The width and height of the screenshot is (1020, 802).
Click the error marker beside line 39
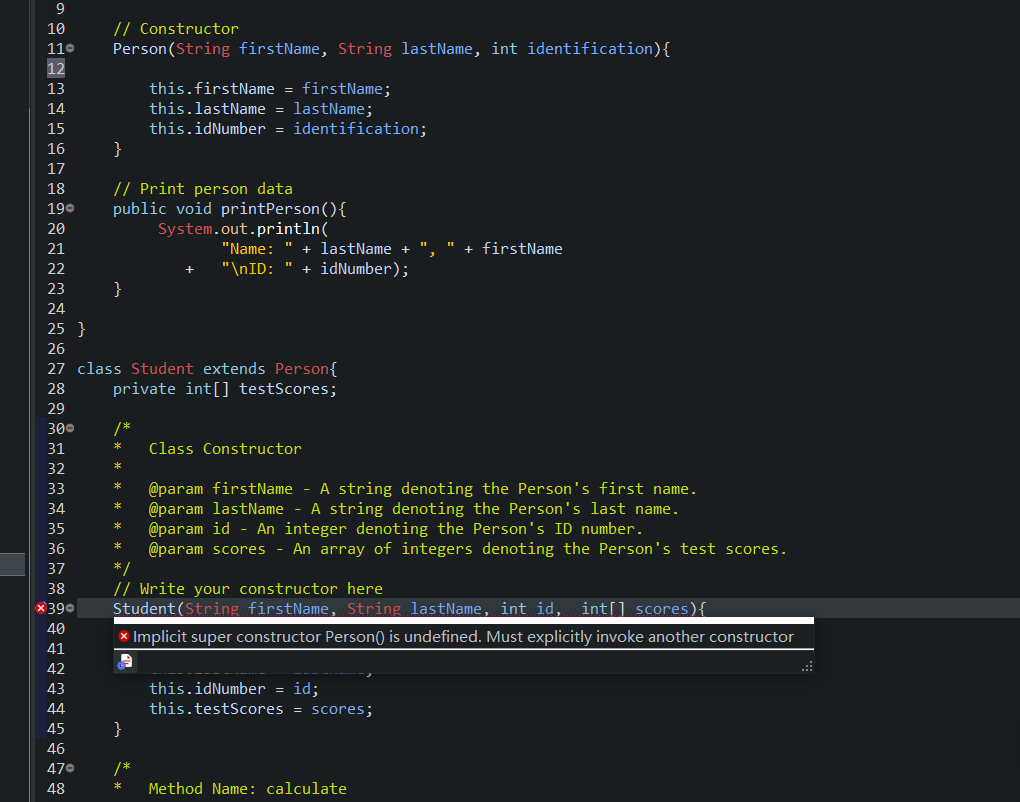[41, 608]
